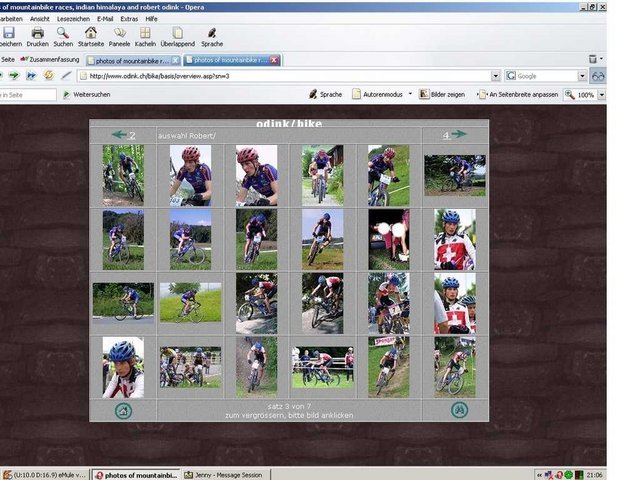Click the home icon on gallery page

pyautogui.click(x=123, y=411)
